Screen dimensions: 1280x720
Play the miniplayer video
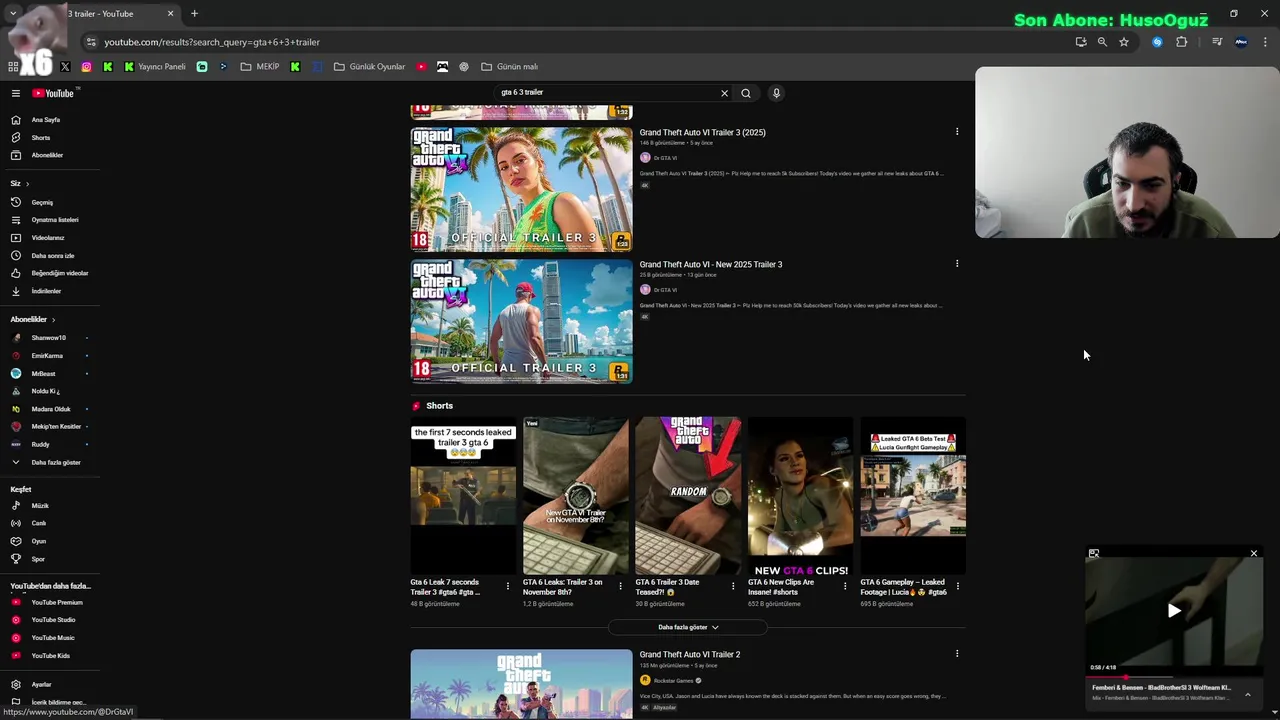(1174, 611)
